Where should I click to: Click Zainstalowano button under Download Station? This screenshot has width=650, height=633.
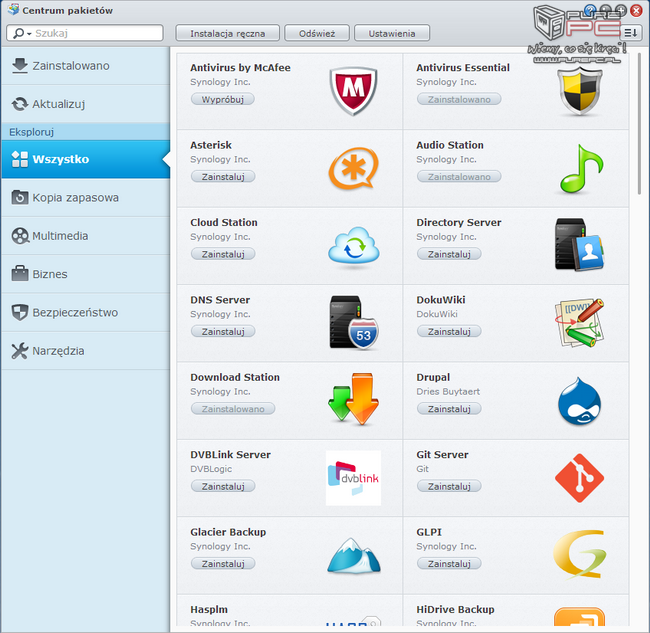tap(233, 409)
